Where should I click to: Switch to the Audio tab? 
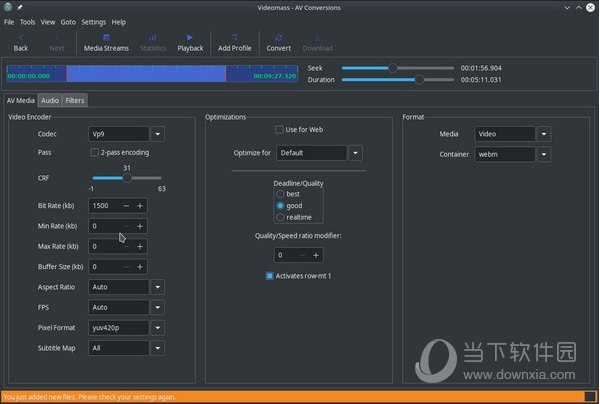pyautogui.click(x=50, y=101)
